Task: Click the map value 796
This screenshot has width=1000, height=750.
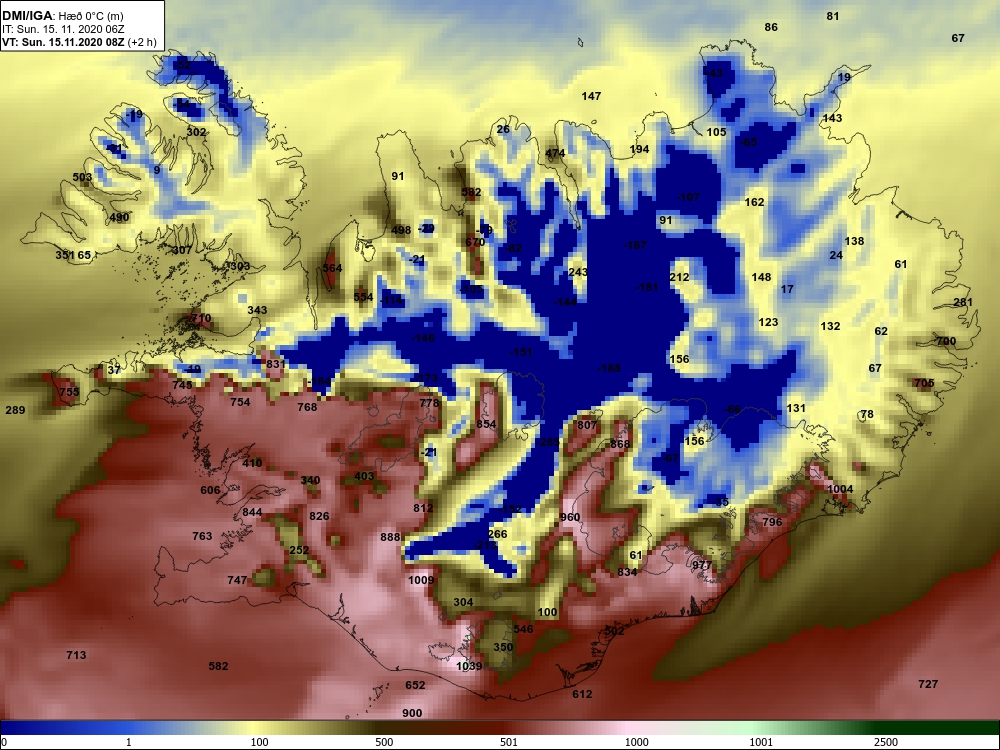Action: (x=772, y=522)
